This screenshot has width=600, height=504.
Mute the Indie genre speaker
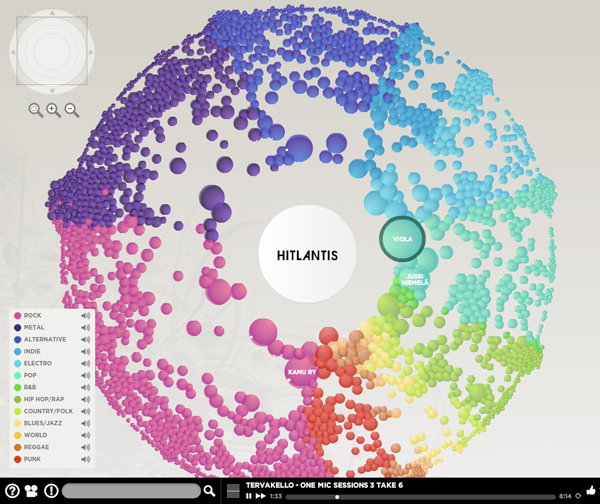point(86,351)
